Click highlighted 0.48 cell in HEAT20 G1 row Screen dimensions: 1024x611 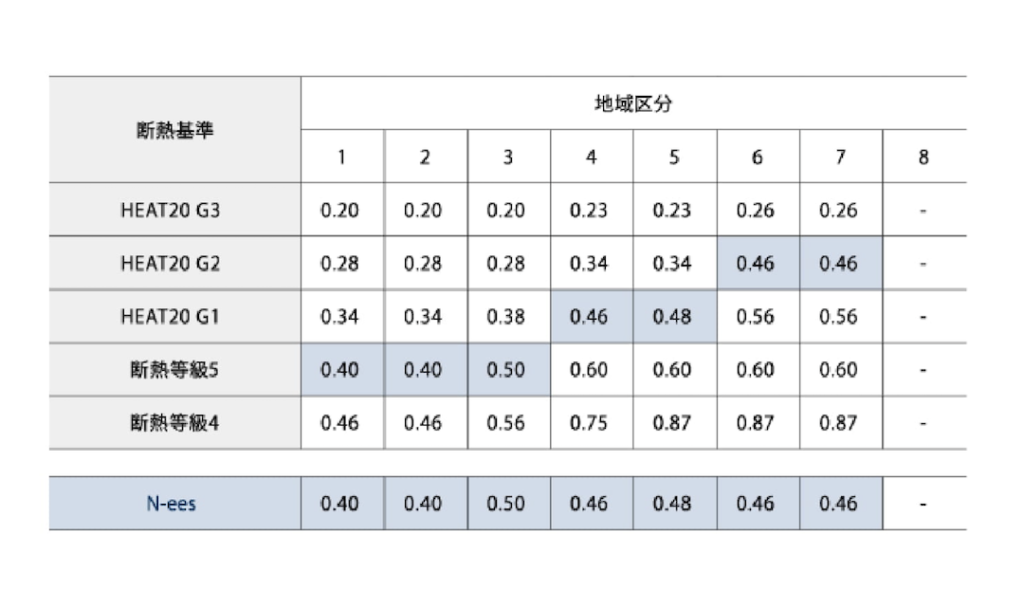click(x=674, y=316)
